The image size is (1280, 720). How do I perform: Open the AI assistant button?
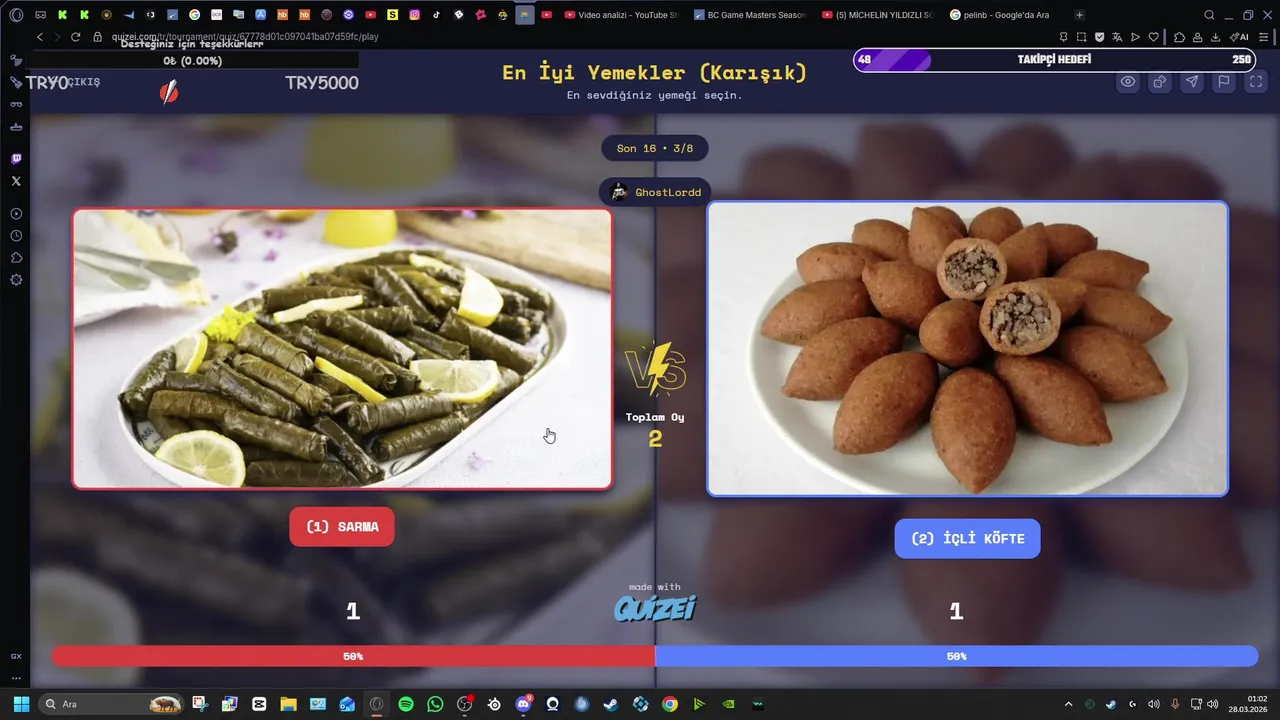(x=1239, y=37)
